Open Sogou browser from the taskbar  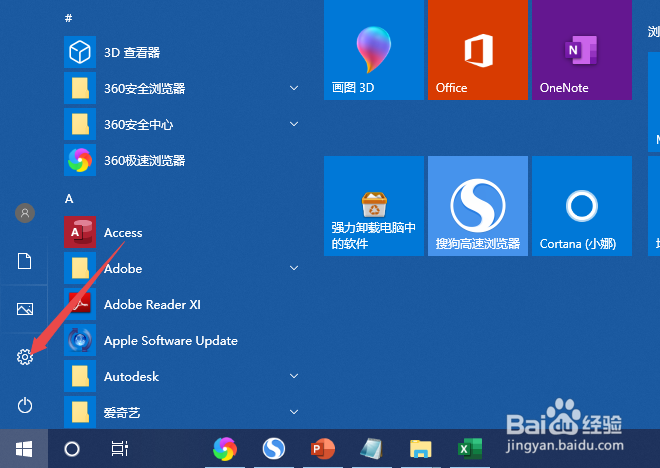click(x=274, y=449)
